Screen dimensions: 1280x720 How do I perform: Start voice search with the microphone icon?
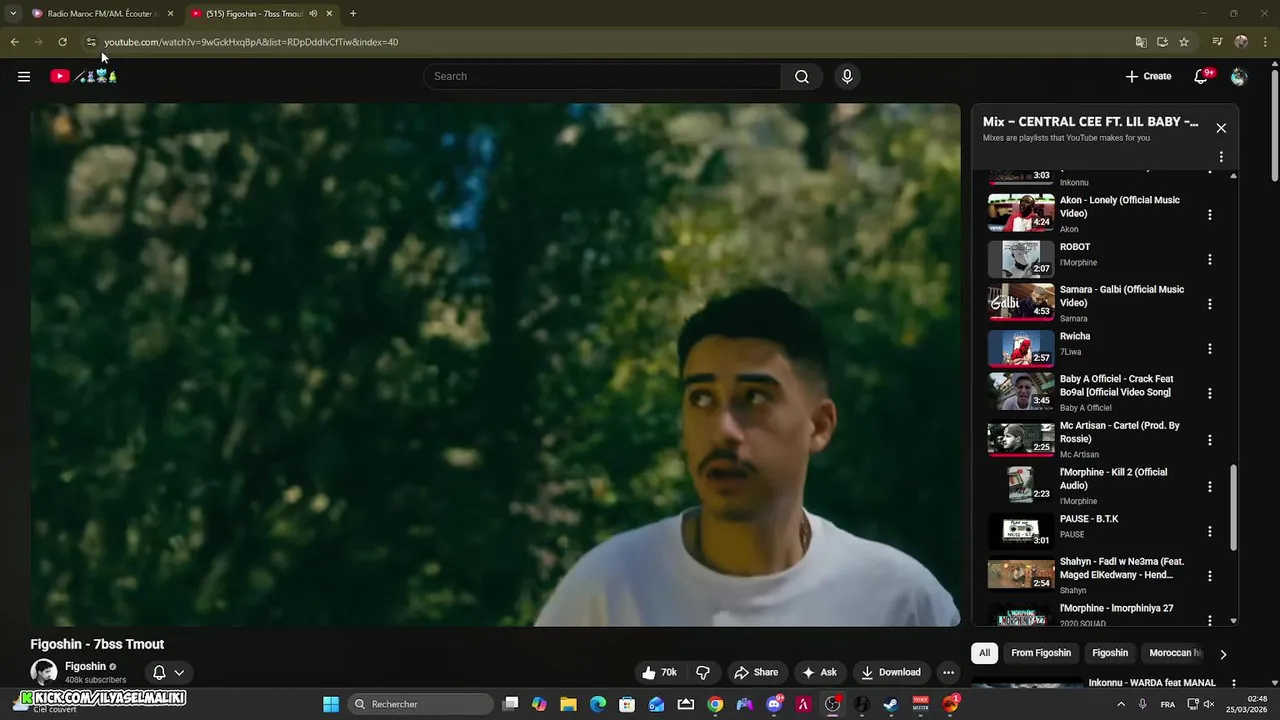coord(847,76)
